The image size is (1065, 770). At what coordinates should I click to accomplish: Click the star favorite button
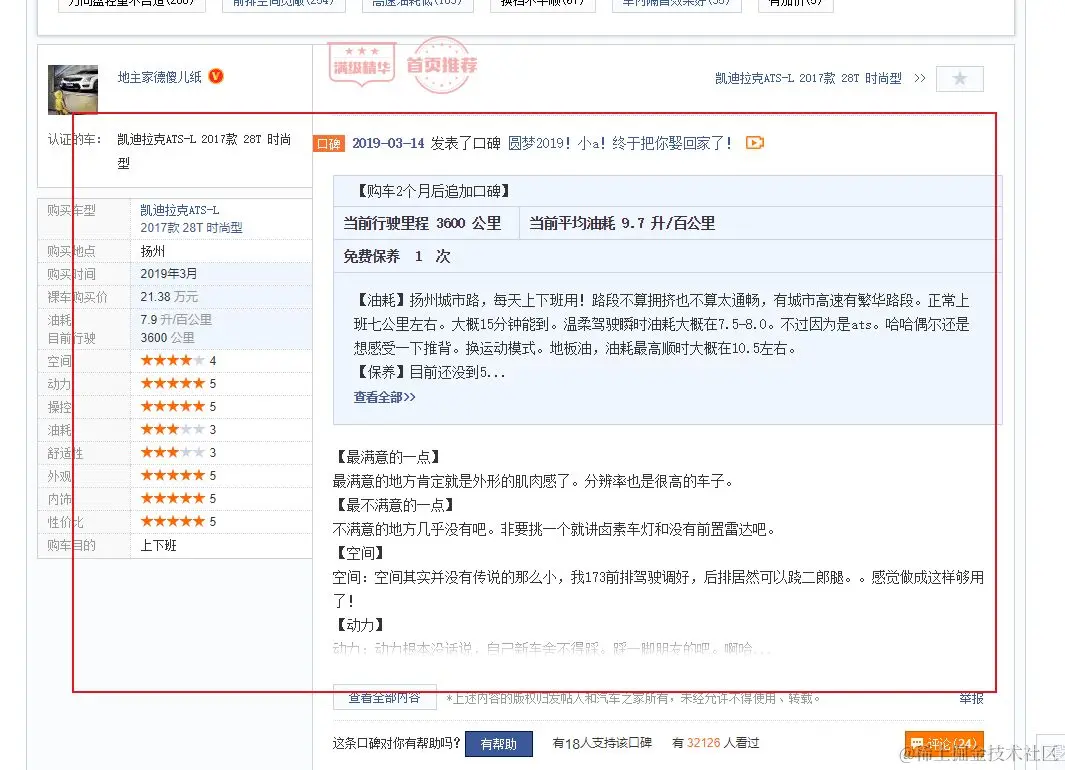(959, 79)
